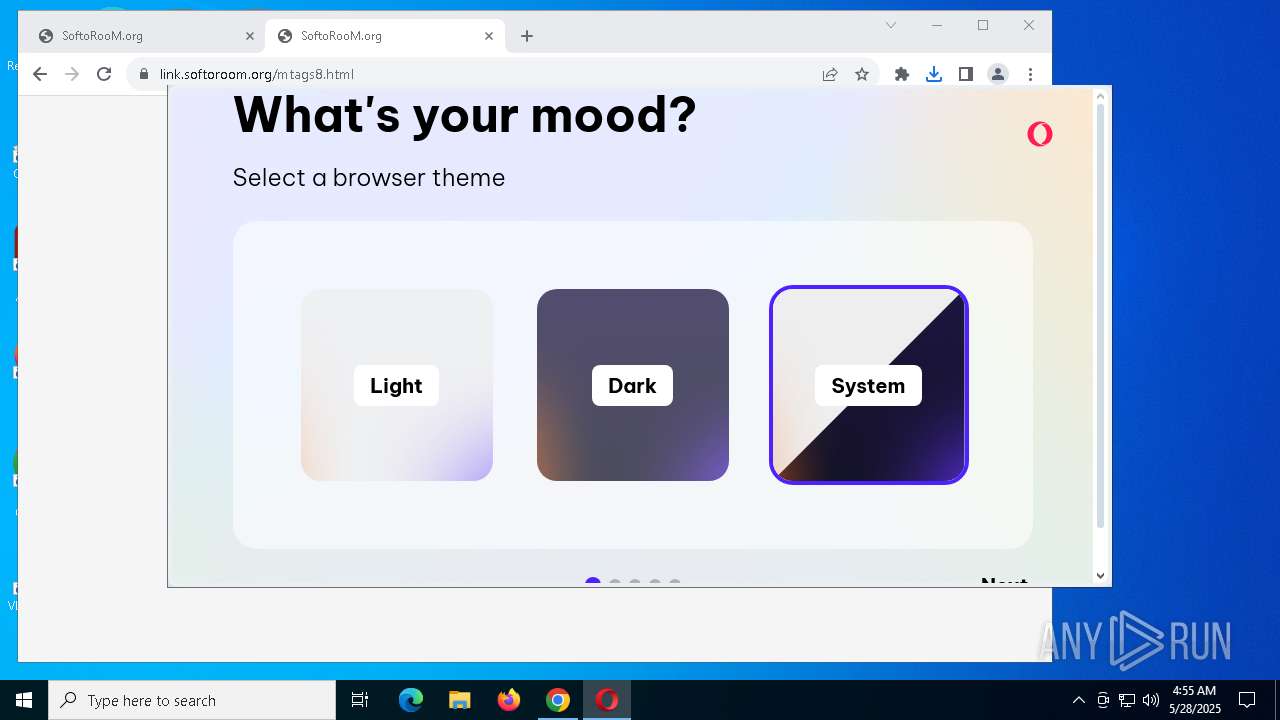
Task: Open the tab search chevron
Action: [891, 25]
